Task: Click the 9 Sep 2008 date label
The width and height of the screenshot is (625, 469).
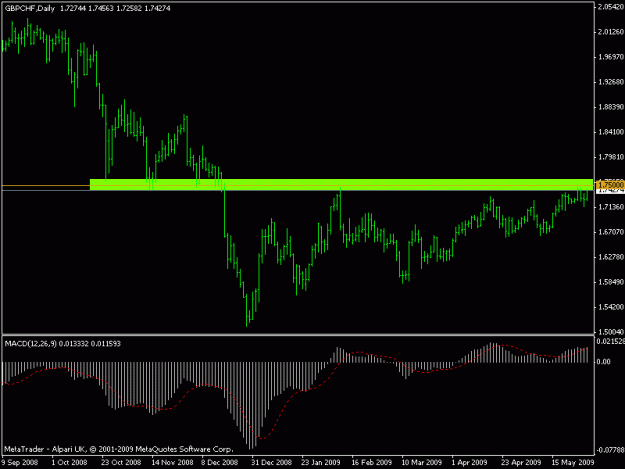Action: pyautogui.click(x=20, y=462)
